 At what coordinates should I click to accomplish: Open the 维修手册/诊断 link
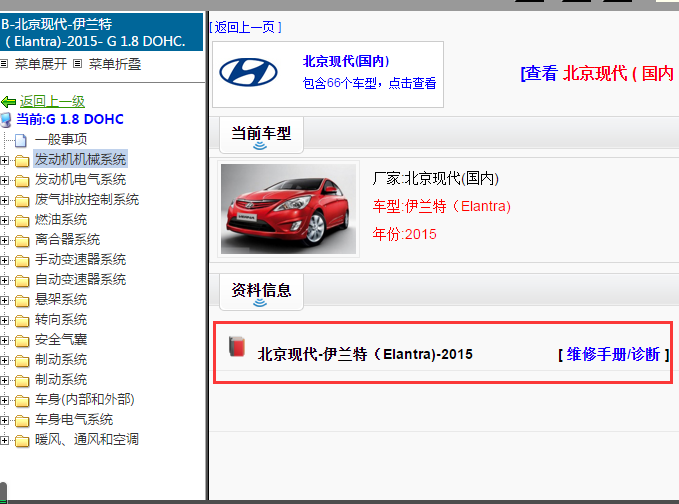point(614,354)
